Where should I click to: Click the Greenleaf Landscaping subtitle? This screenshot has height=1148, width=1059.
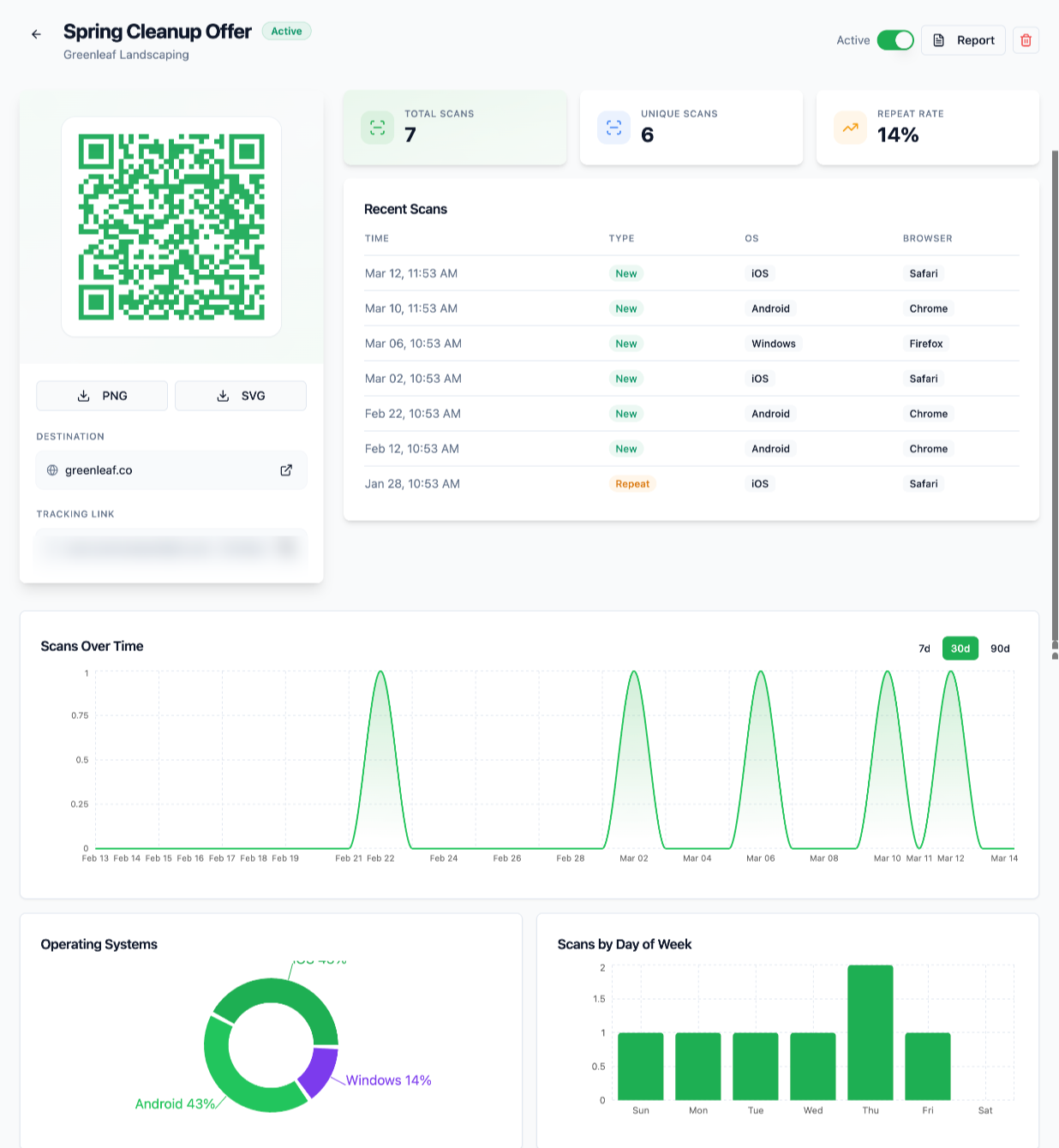(126, 55)
